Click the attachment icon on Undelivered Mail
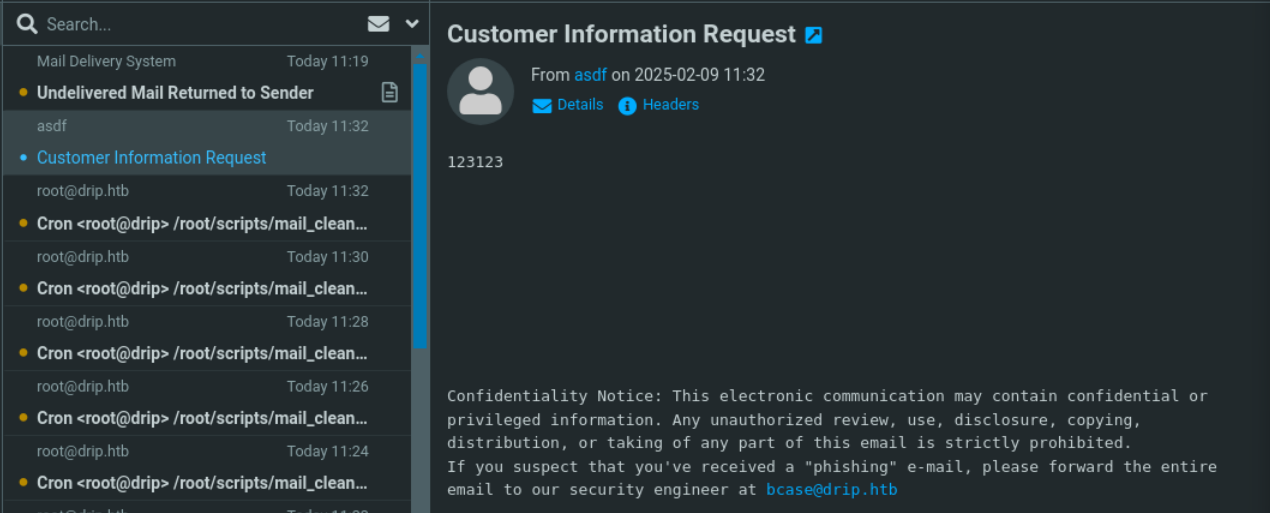This screenshot has height=513, width=1270. point(390,93)
